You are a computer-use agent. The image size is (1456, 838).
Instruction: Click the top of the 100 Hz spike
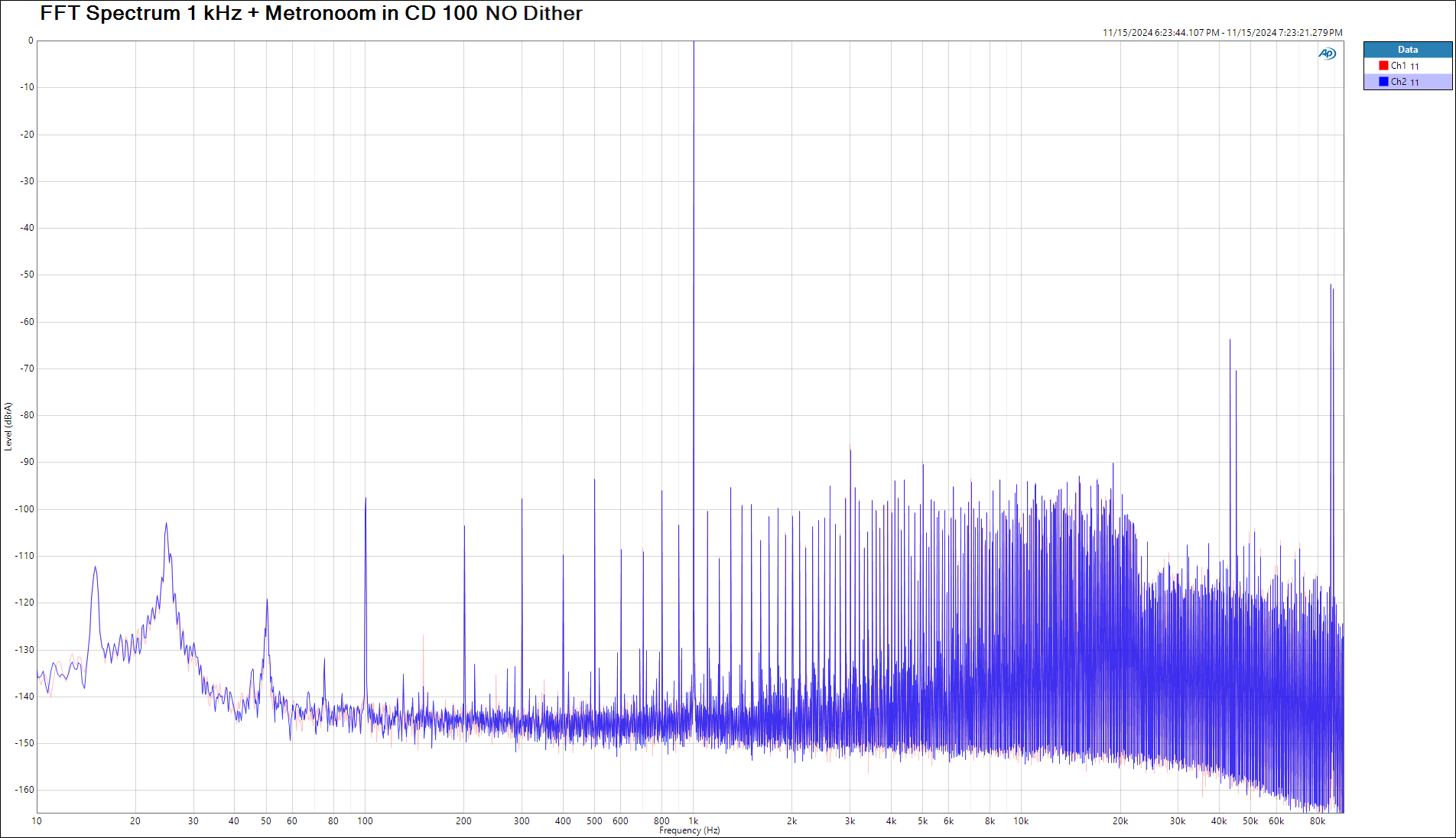(x=366, y=499)
